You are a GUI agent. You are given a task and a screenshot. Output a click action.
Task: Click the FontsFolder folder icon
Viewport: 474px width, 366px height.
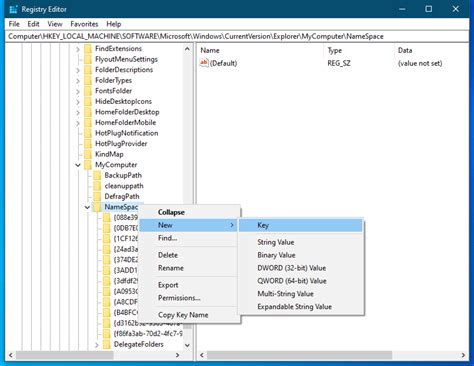[88, 91]
